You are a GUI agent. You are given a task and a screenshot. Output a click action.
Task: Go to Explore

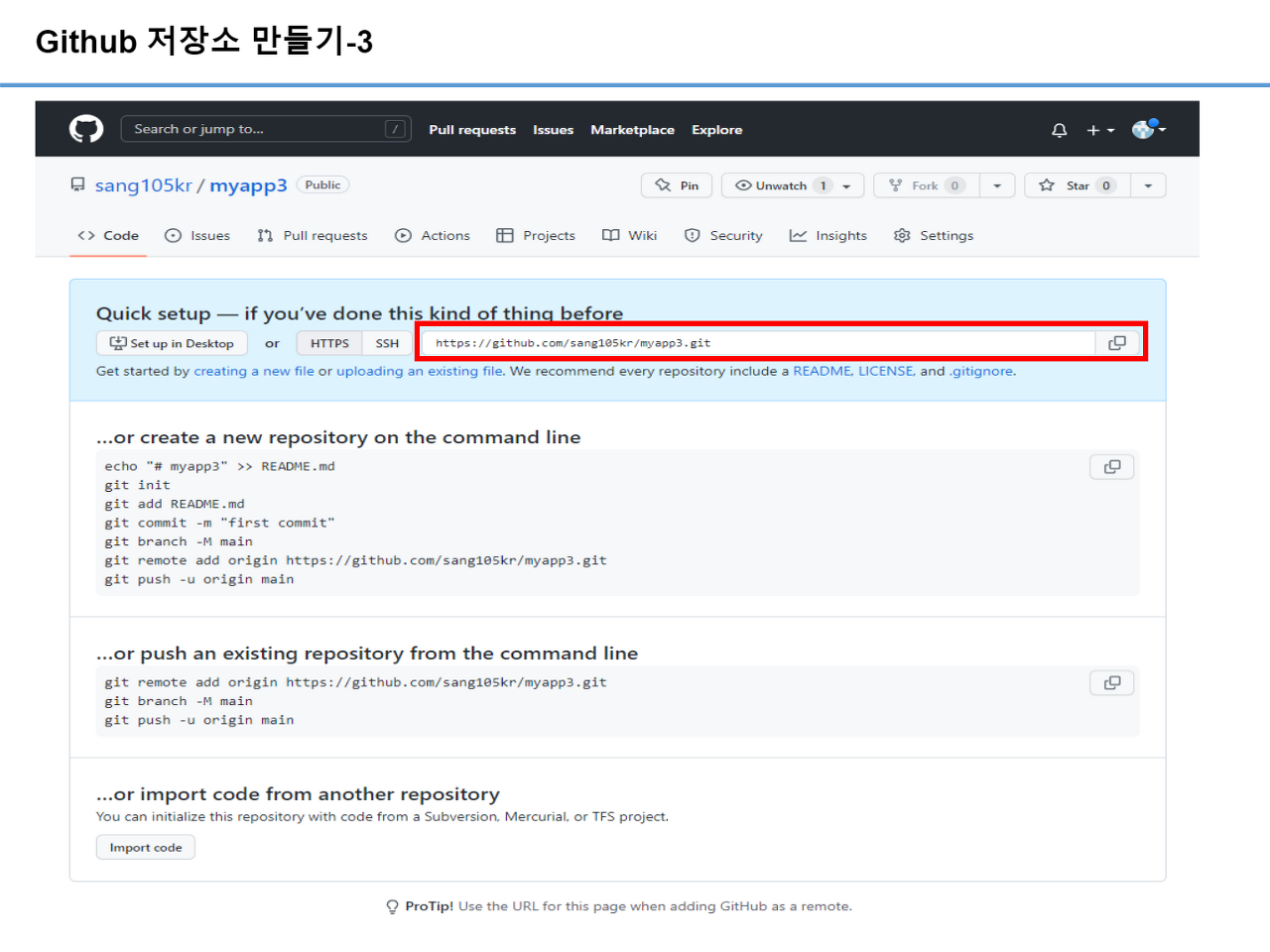pyautogui.click(x=716, y=130)
